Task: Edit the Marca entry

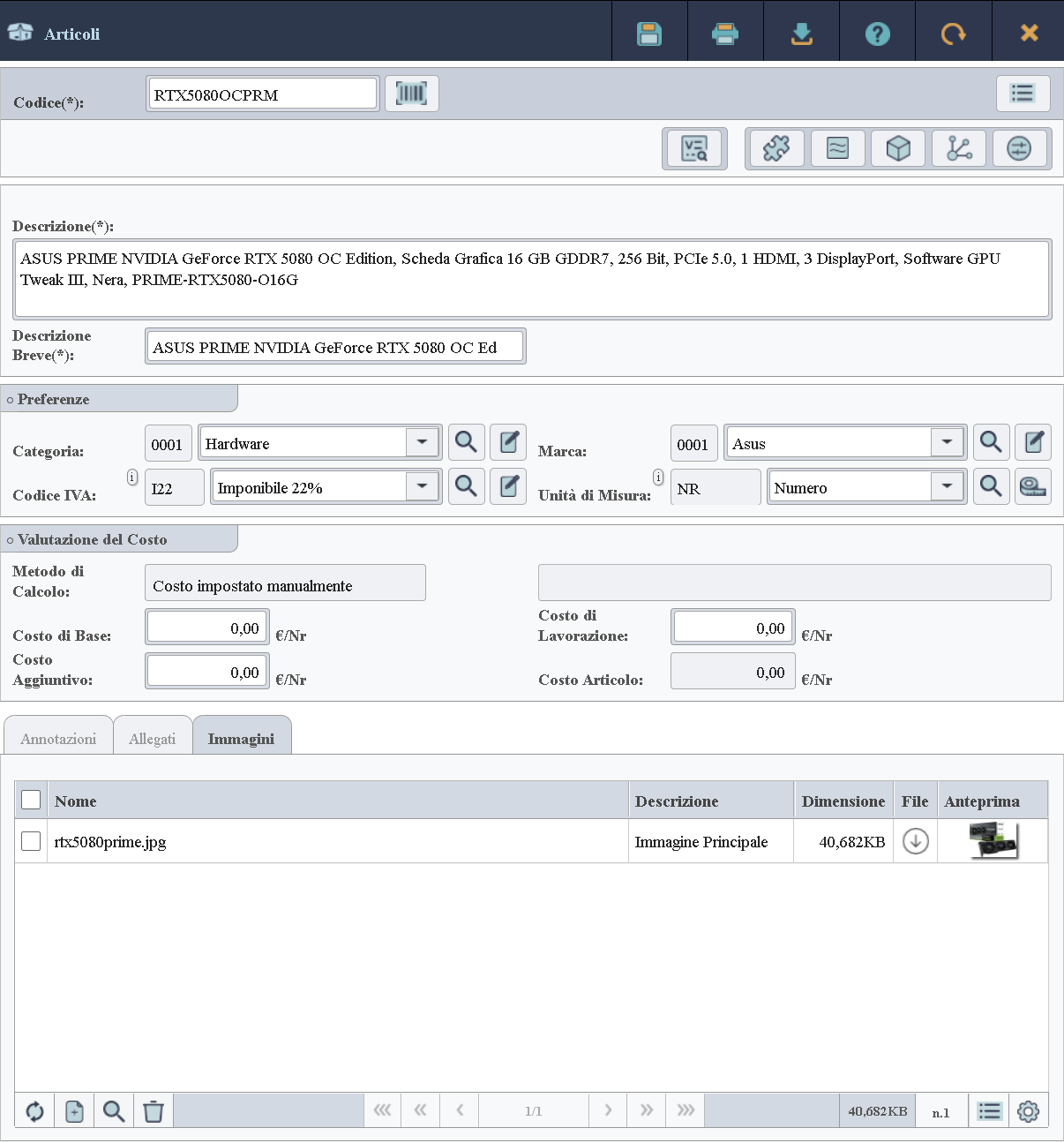Action: tap(1033, 442)
